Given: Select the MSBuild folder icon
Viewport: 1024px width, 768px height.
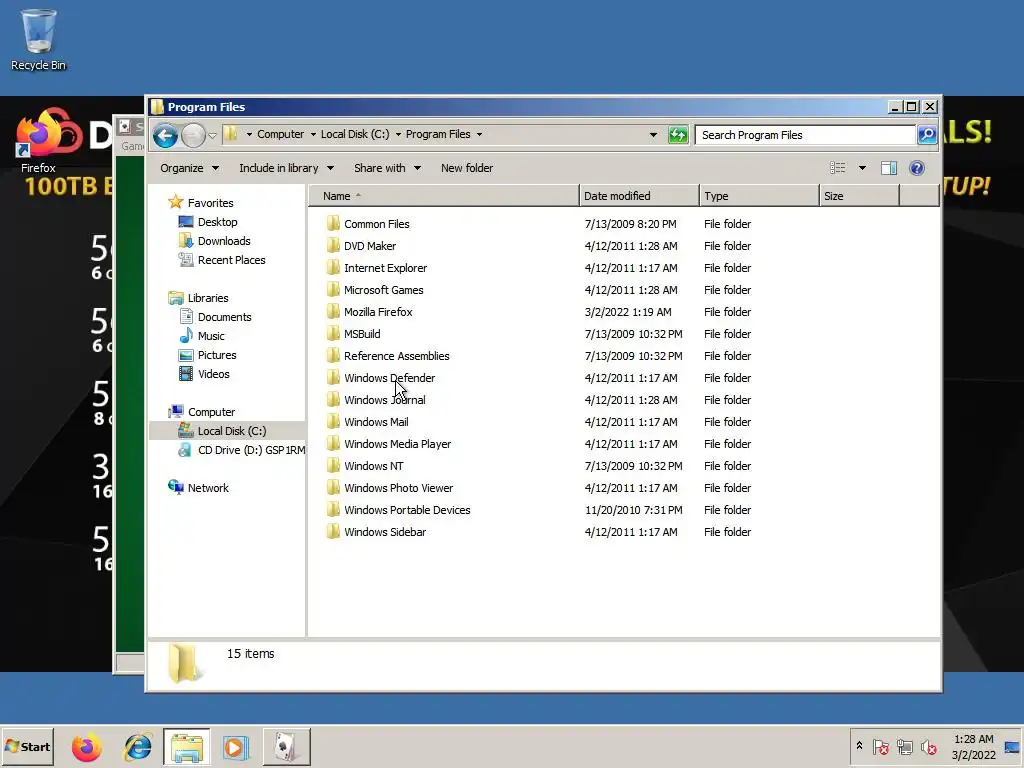Looking at the screenshot, I should [x=333, y=334].
